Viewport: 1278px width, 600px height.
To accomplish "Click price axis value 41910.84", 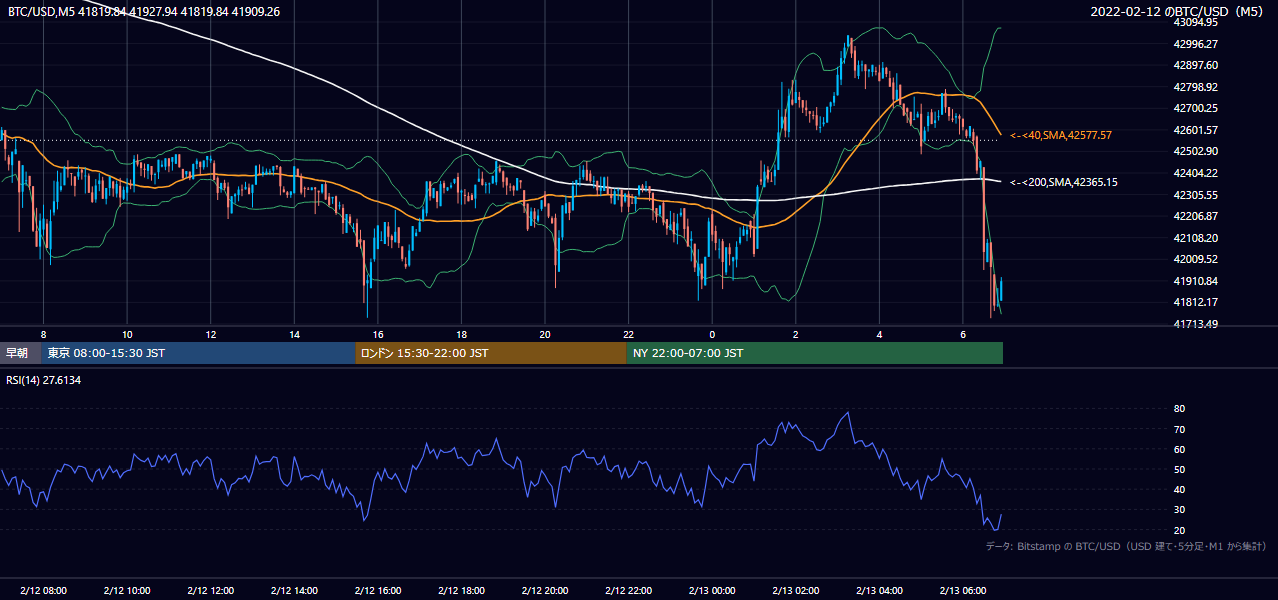I will 1195,281.
